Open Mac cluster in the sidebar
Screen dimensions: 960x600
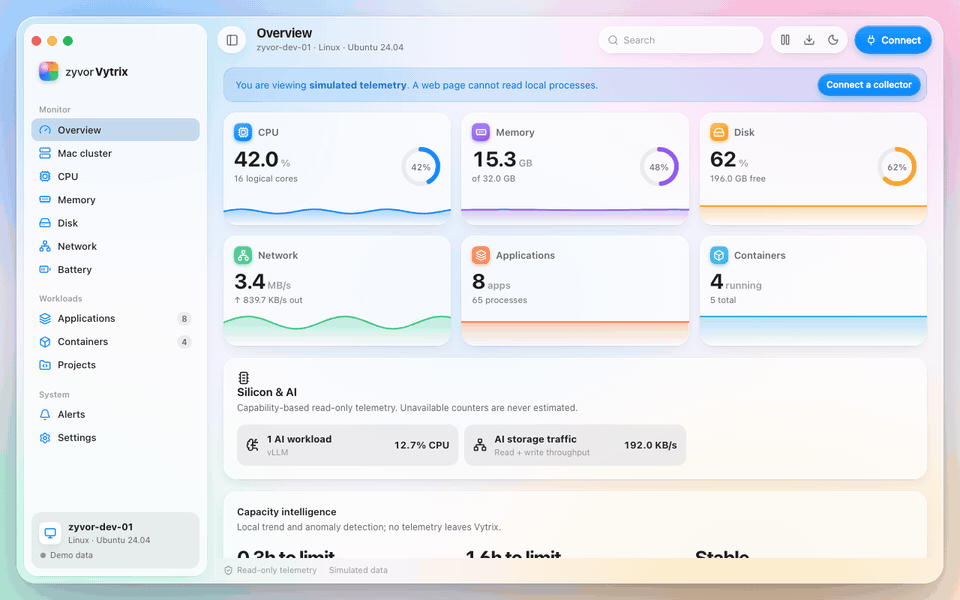[115, 153]
